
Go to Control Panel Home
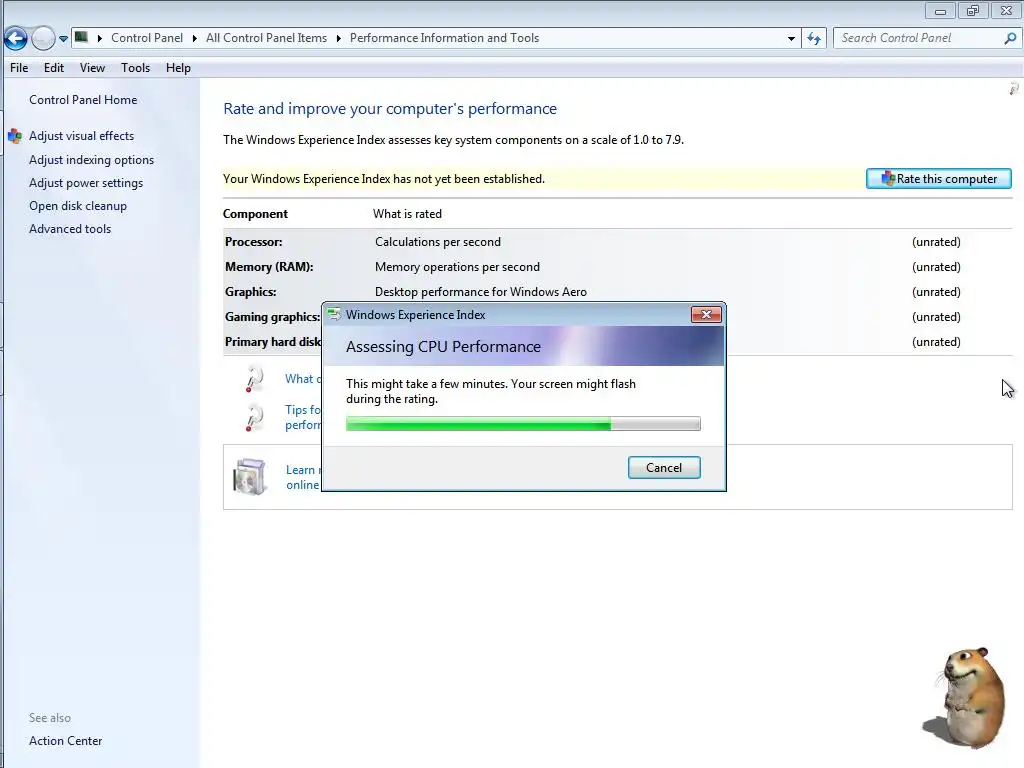point(83,100)
